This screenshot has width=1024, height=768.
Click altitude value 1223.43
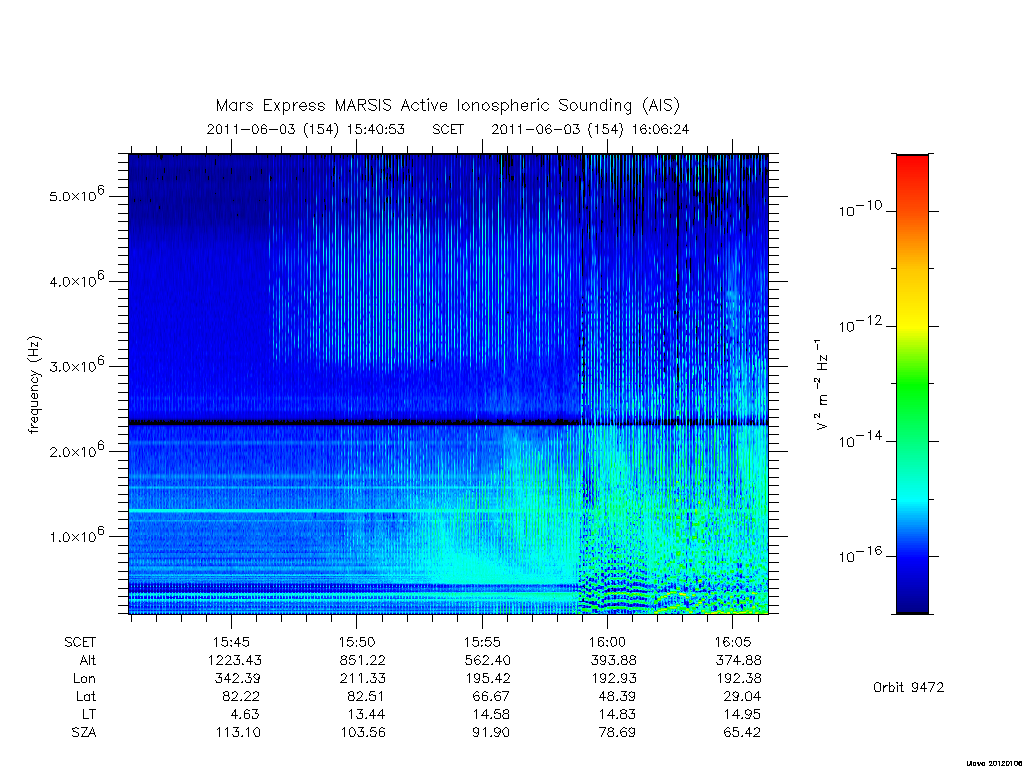coord(234,660)
